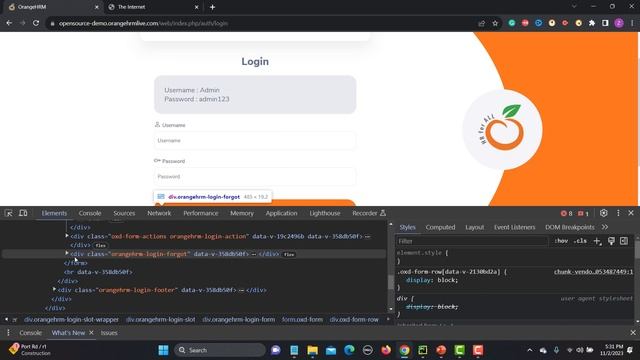Image resolution: width=640 pixels, height=360 pixels.
Task: Bookmark this page with the star icon
Action: tap(495, 23)
